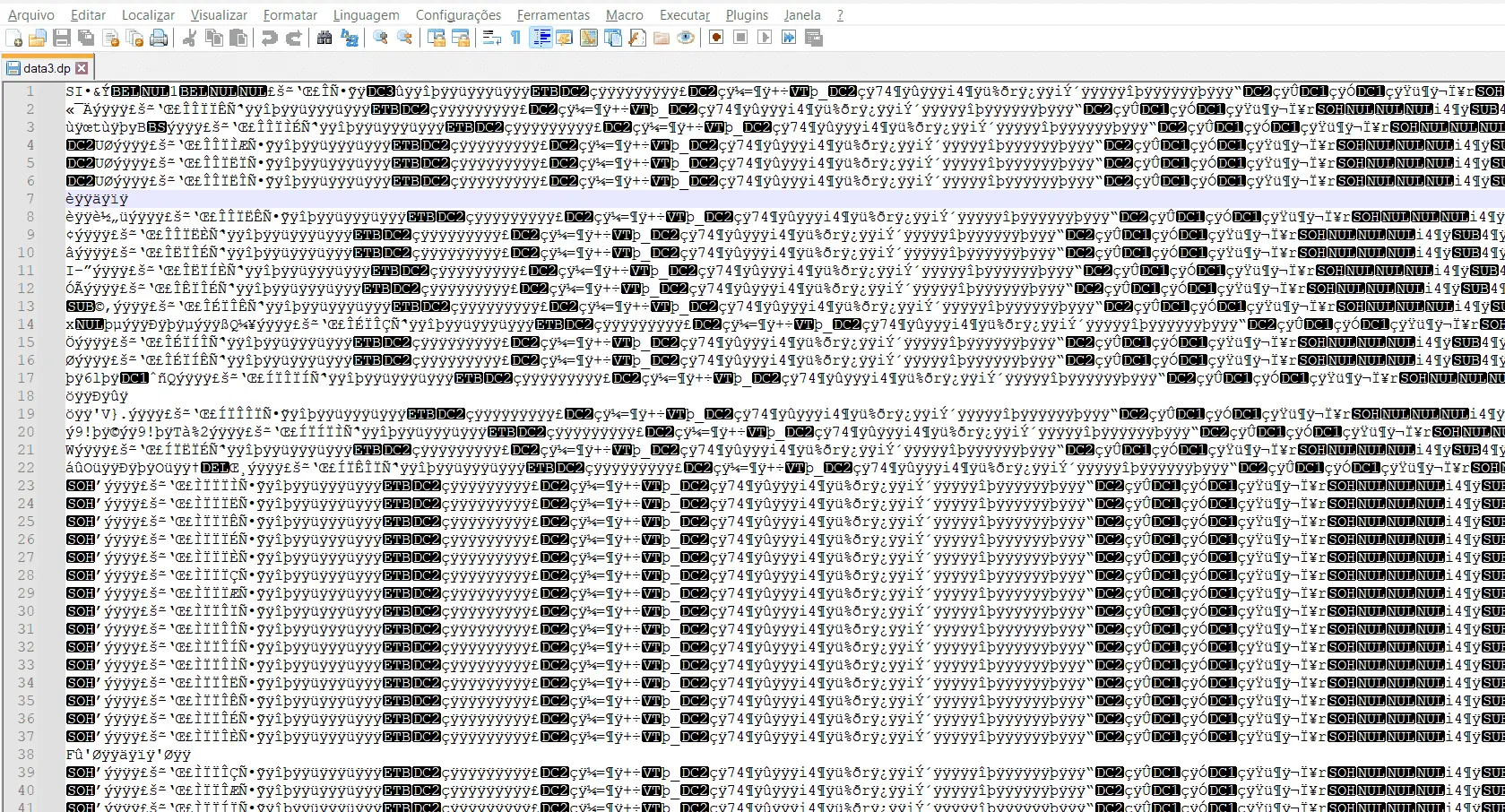This screenshot has width=1505, height=812.
Task: Open the Linguagem menu
Action: tap(366, 15)
